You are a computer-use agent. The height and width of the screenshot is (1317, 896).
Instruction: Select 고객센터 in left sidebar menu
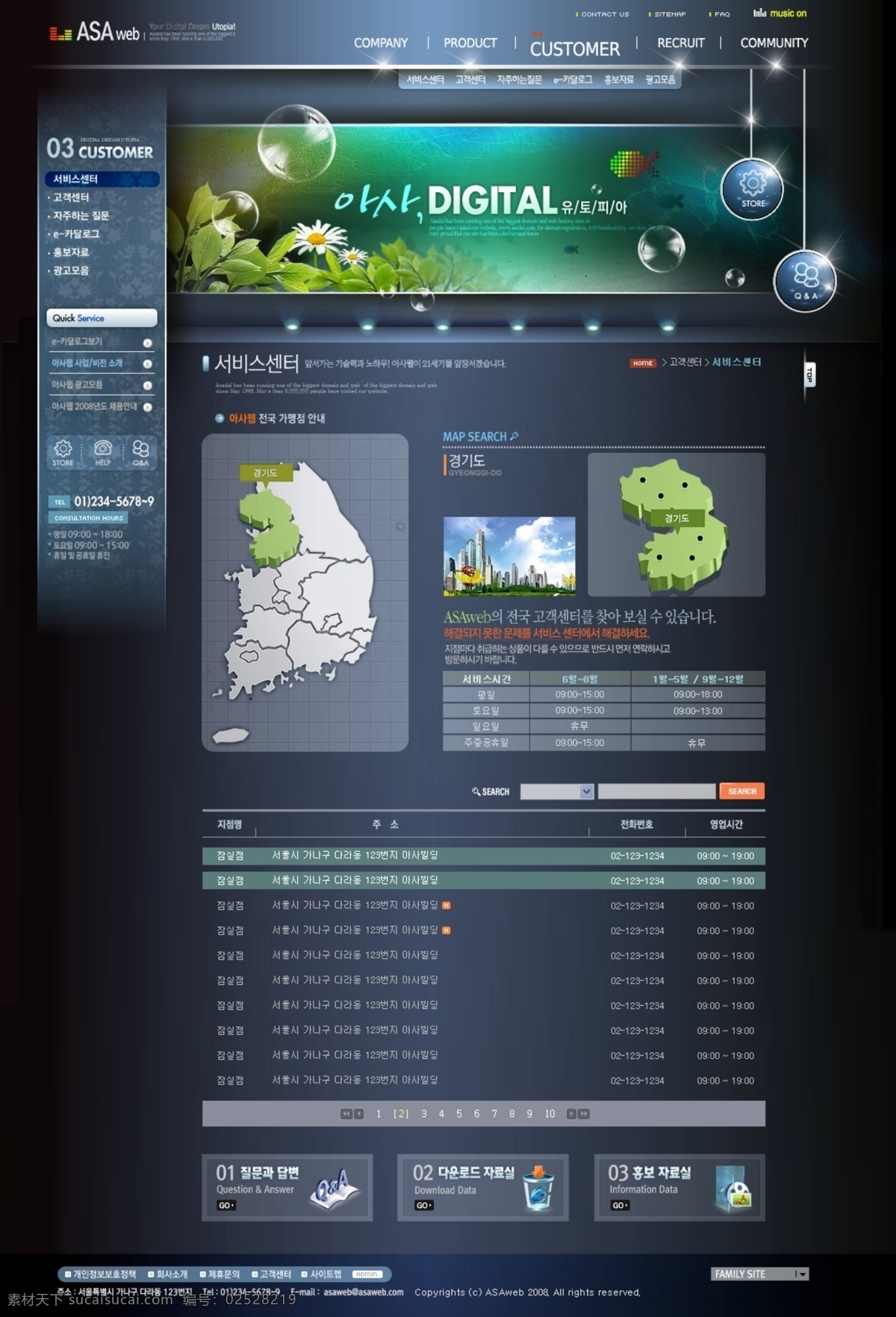click(x=71, y=198)
